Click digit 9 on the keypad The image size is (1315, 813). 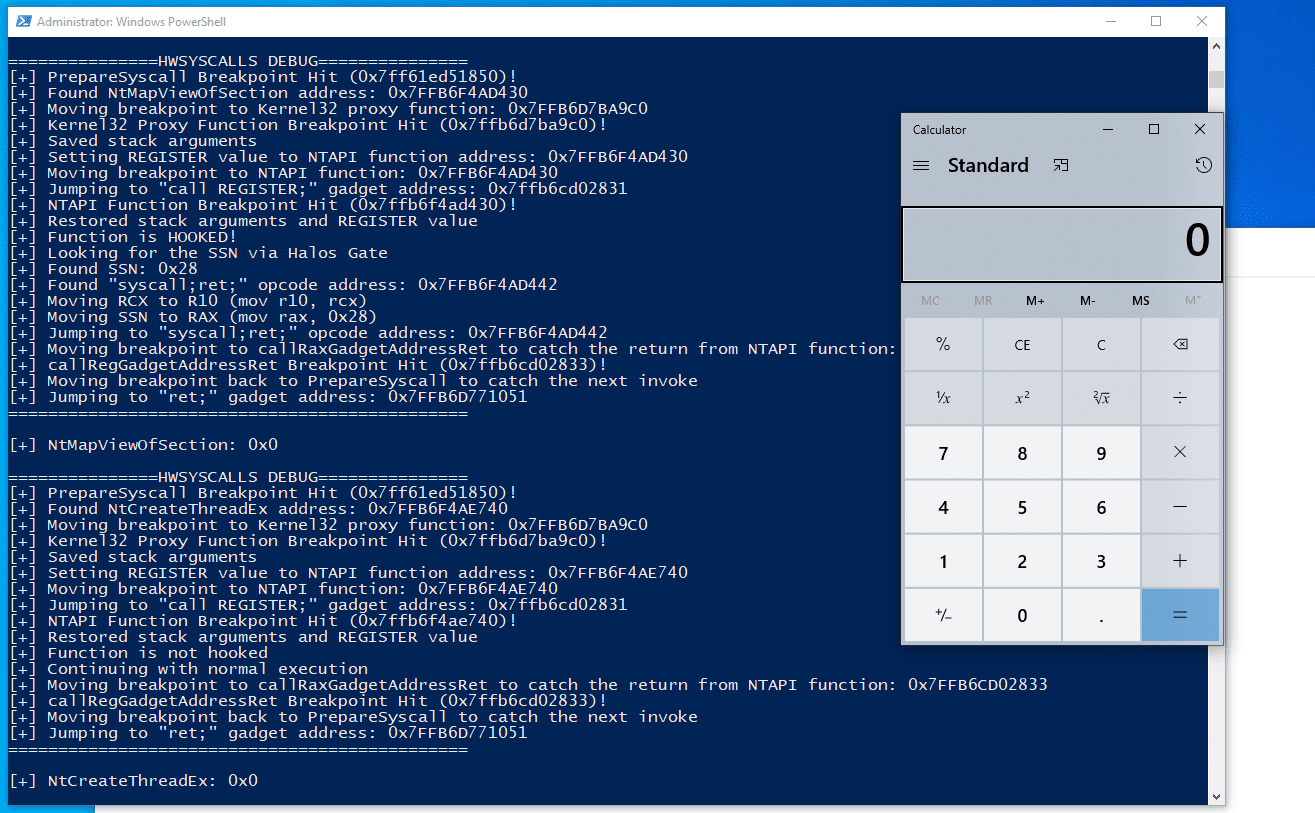coord(1101,453)
